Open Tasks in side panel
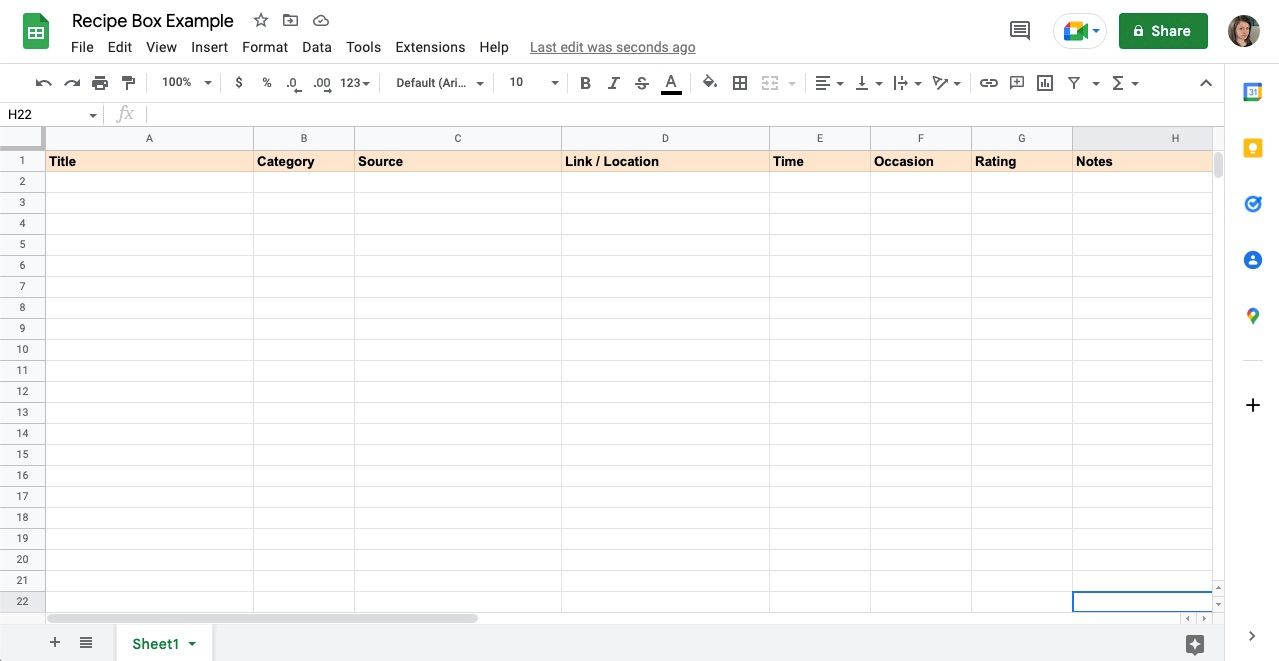Screen dimensions: 1279x661 point(1253,204)
